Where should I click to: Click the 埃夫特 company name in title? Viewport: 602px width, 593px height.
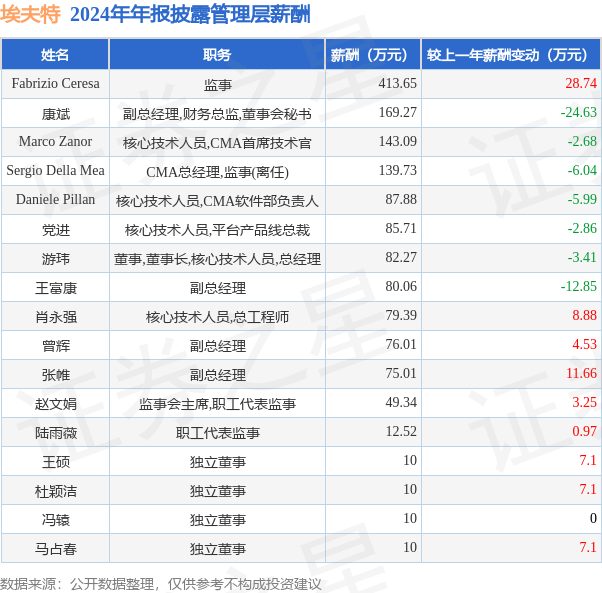coord(30,15)
